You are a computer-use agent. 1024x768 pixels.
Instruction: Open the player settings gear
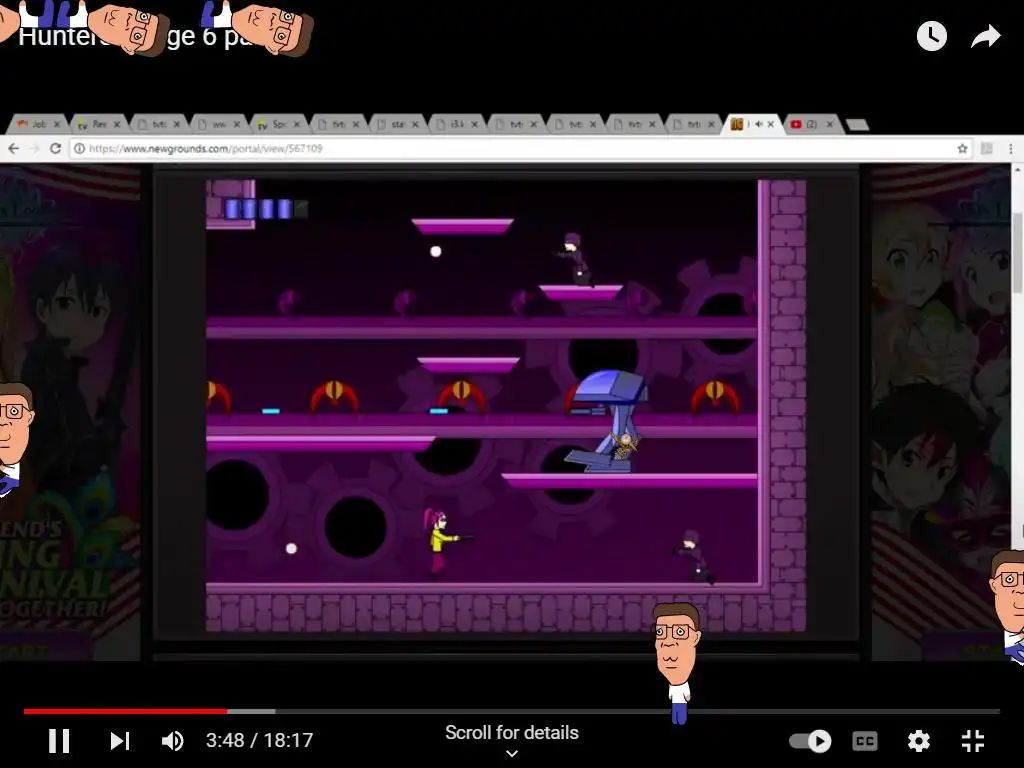point(918,741)
